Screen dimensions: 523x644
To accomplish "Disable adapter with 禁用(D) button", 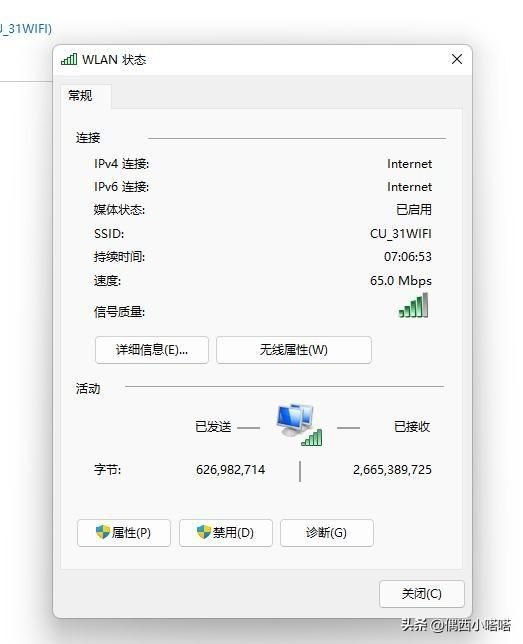I will click(x=226, y=533).
